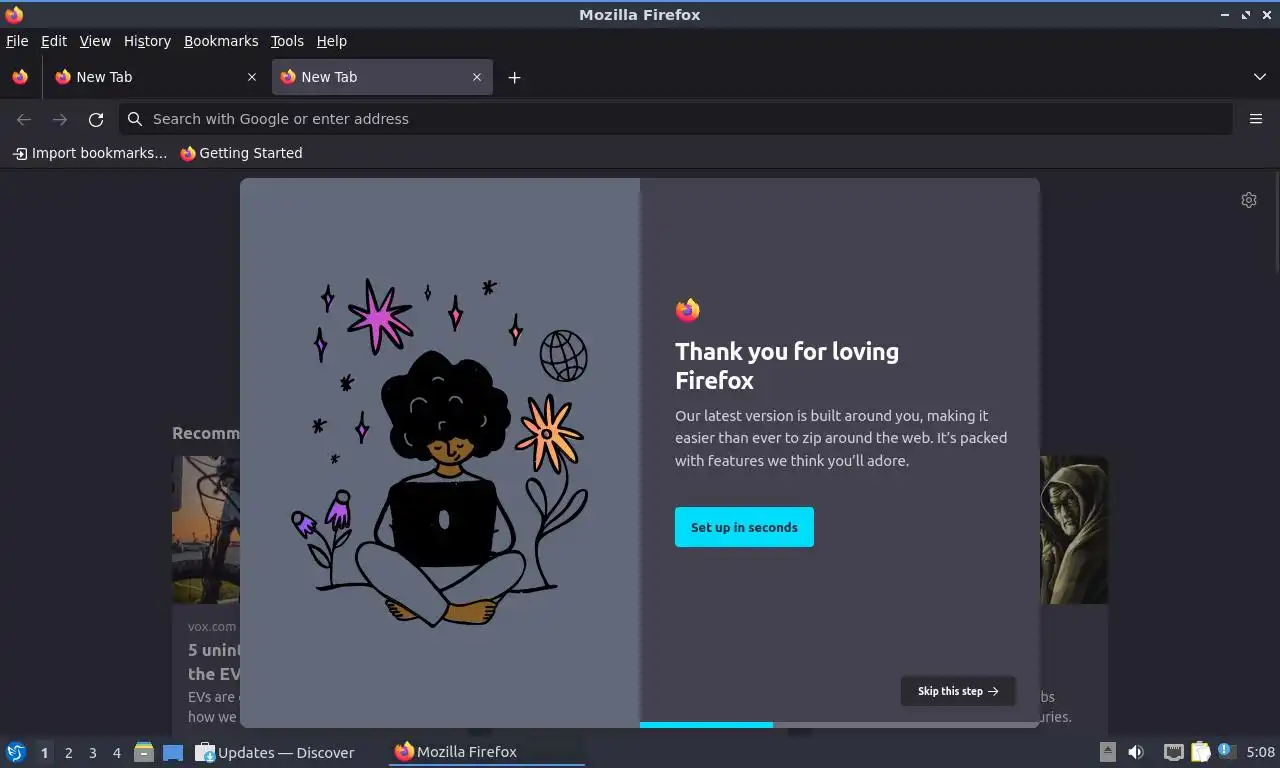The height and width of the screenshot is (768, 1280).
Task: Open the Edit menu
Action: [x=54, y=41]
